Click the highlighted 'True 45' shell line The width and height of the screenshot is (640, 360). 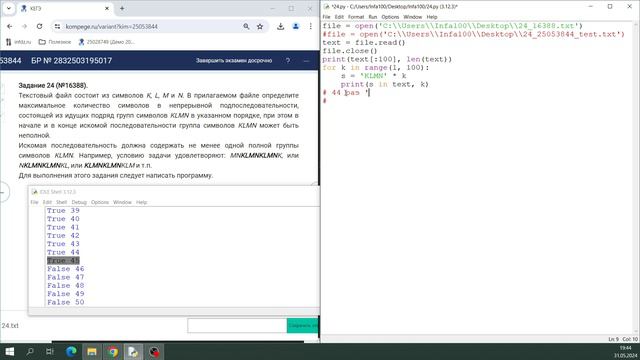(63, 260)
